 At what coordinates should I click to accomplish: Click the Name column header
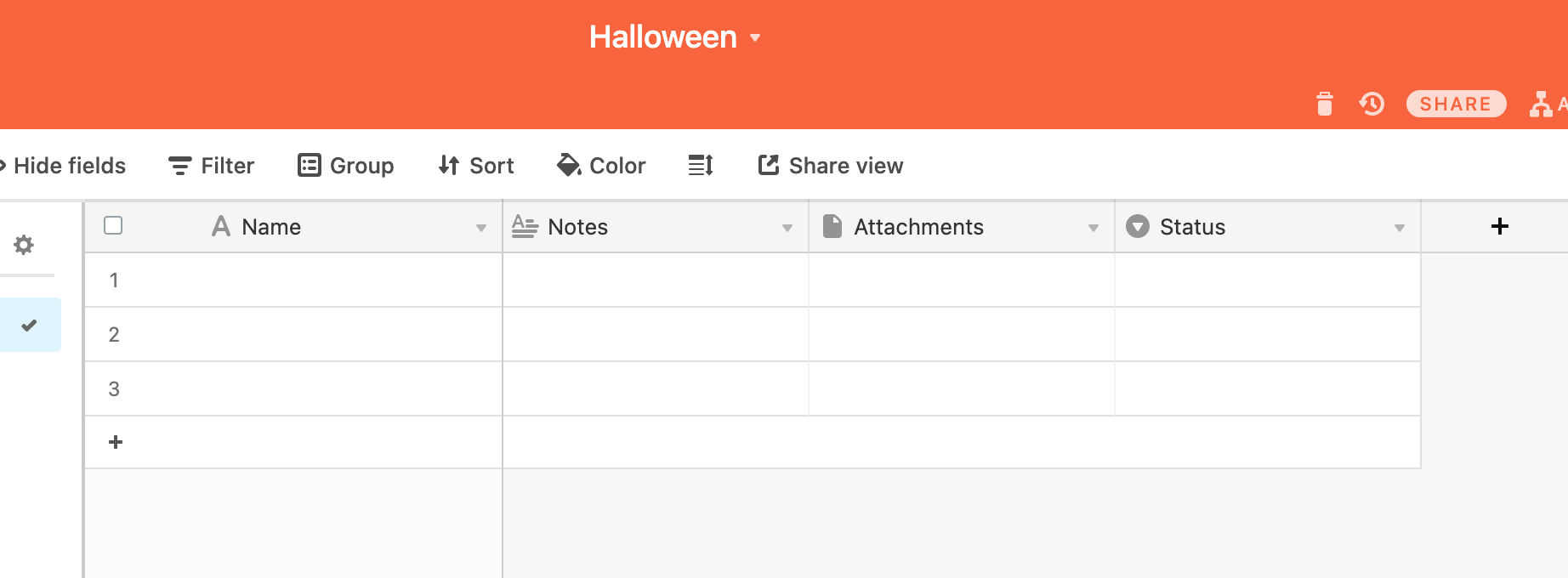pos(293,227)
